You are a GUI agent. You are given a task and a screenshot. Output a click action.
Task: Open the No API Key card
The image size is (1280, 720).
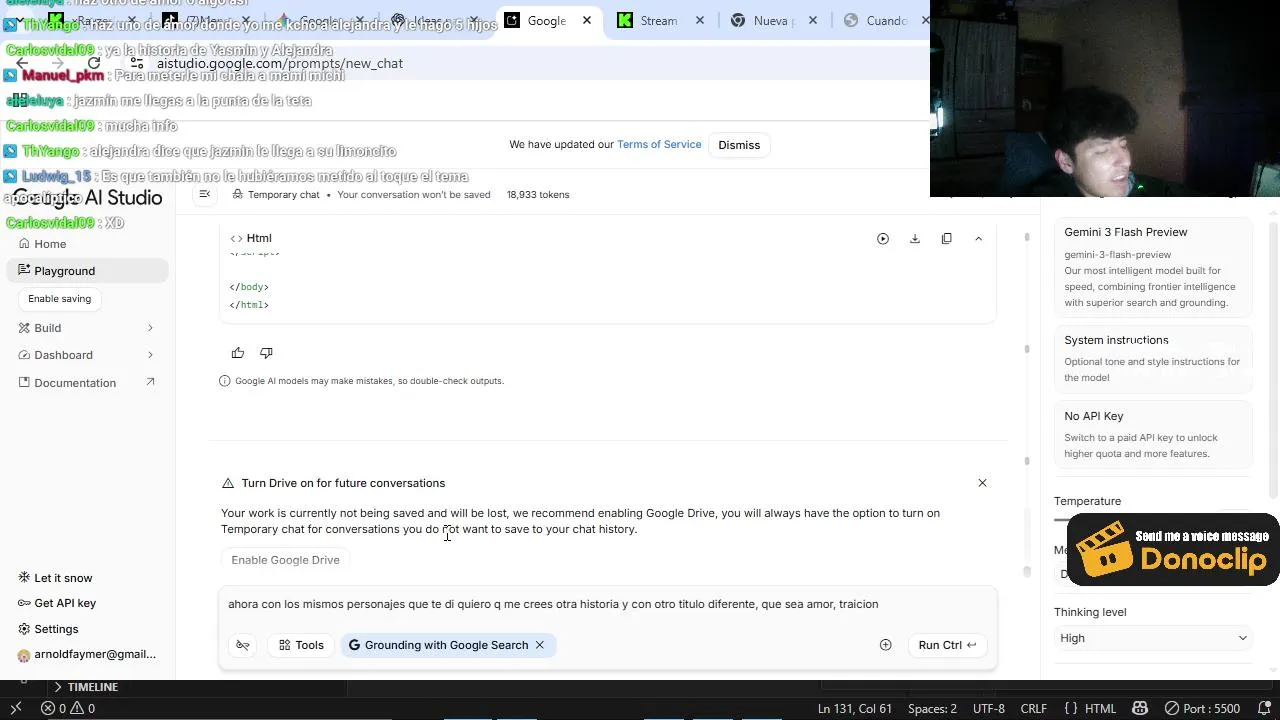tap(1153, 434)
